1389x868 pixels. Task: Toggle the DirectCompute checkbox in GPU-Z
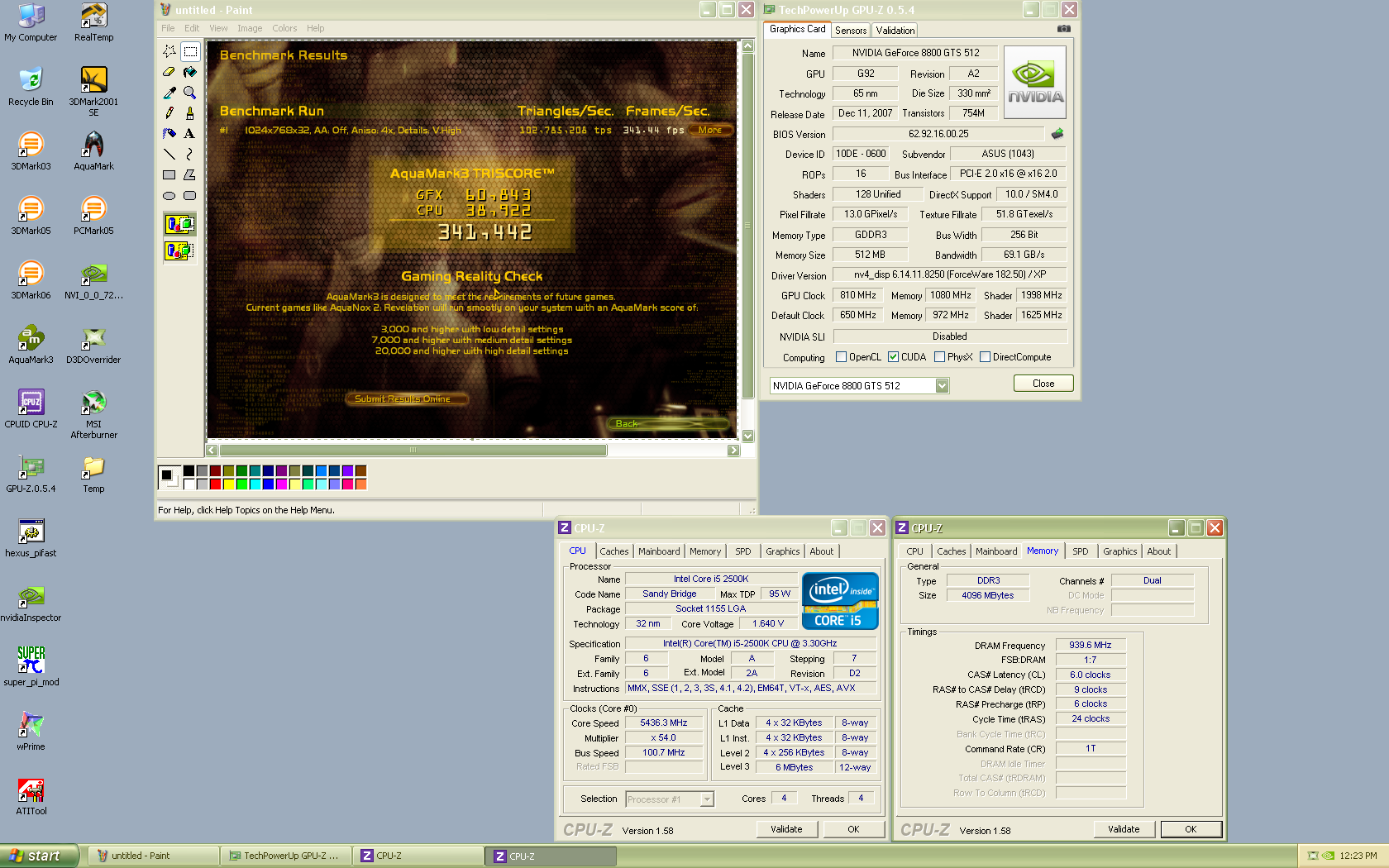[x=985, y=357]
